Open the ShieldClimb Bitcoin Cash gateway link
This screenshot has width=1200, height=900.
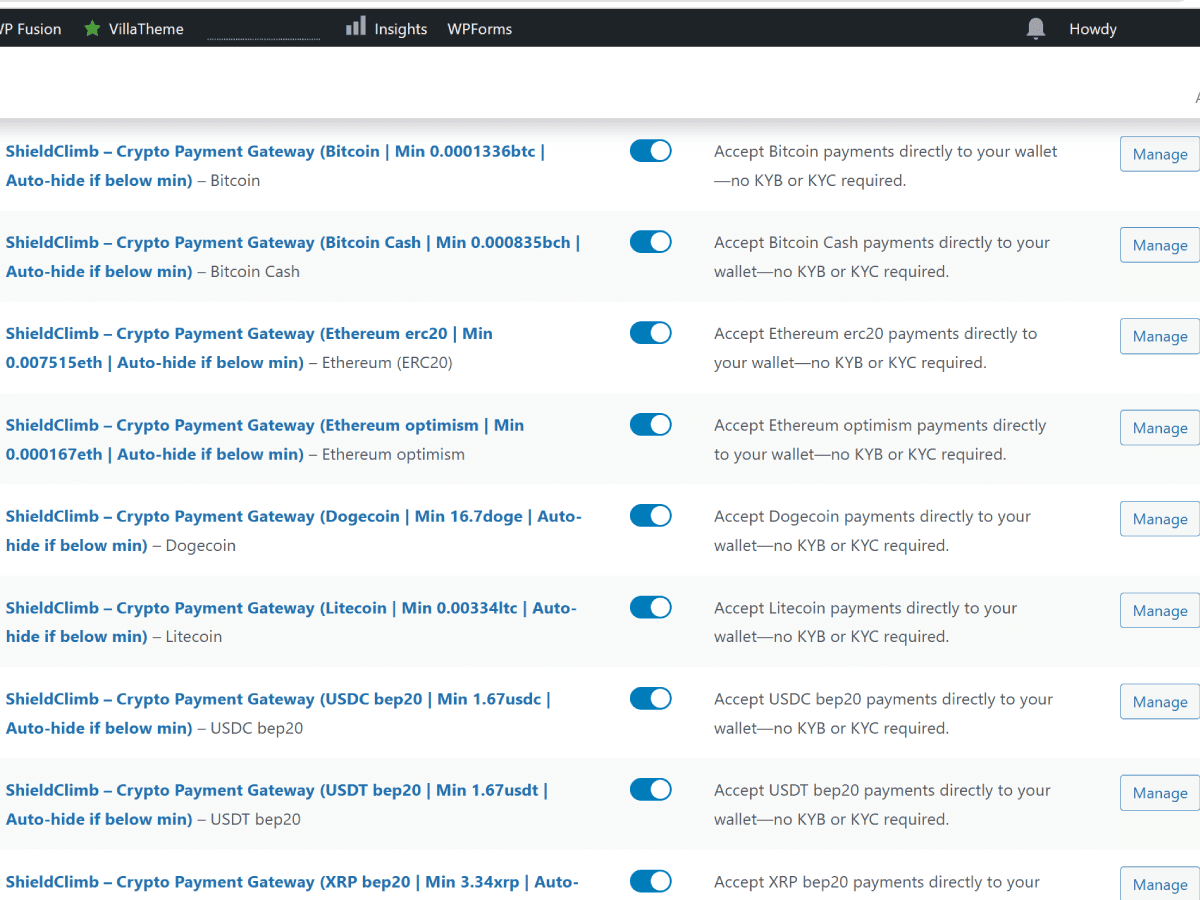(x=293, y=257)
